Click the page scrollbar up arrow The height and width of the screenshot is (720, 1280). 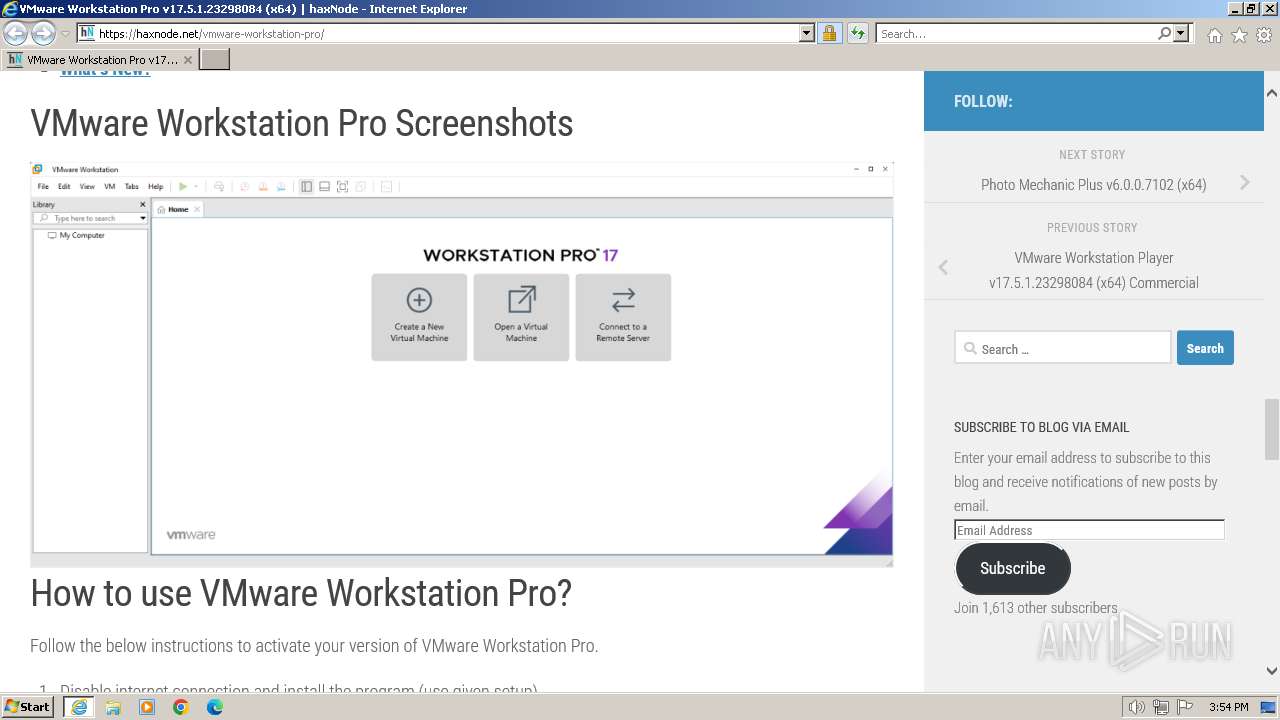[1271, 93]
